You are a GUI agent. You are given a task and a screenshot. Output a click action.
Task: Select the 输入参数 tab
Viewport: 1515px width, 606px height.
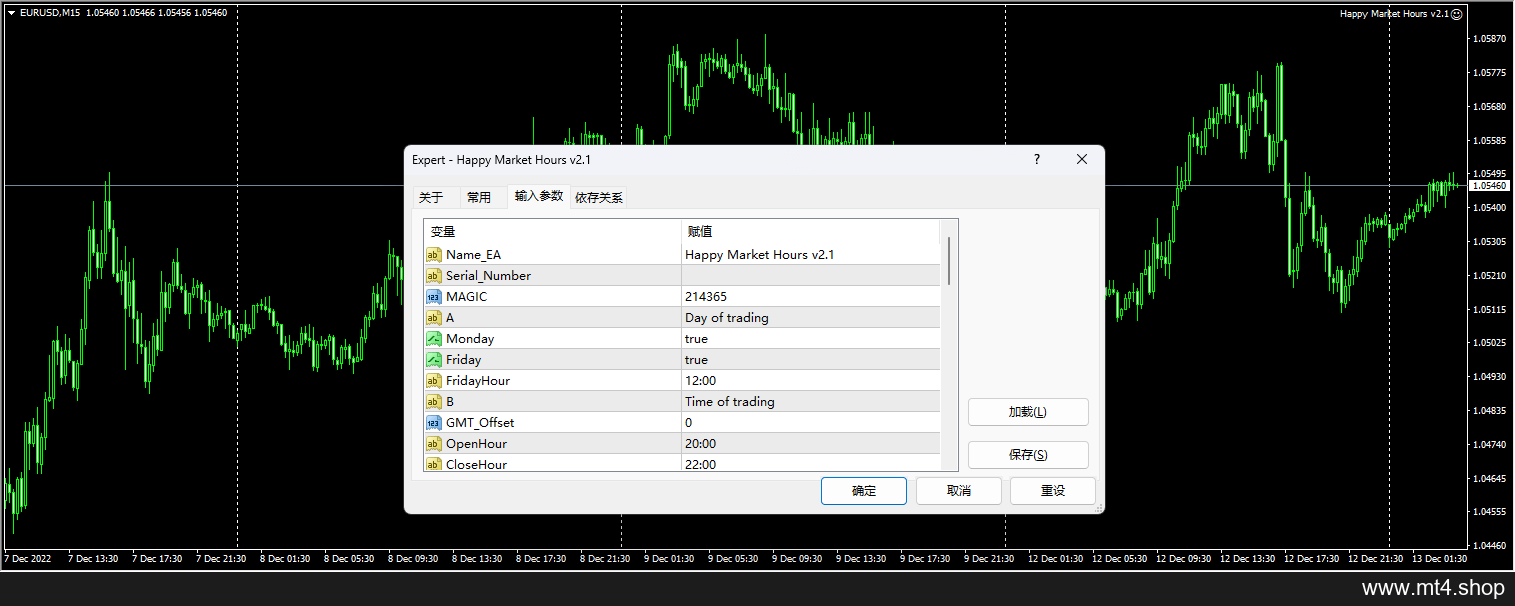[x=539, y=196]
